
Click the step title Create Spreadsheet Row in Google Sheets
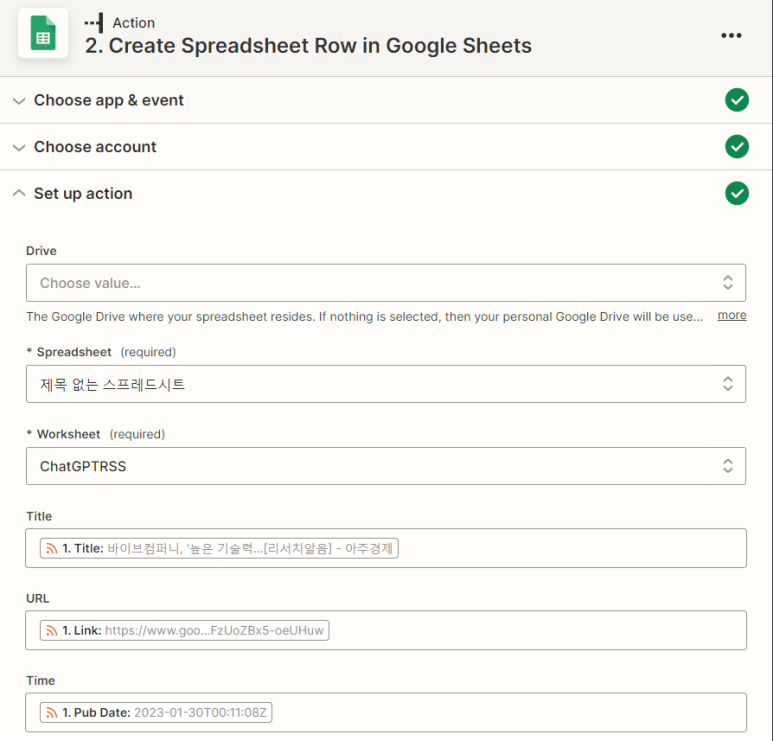tap(308, 46)
